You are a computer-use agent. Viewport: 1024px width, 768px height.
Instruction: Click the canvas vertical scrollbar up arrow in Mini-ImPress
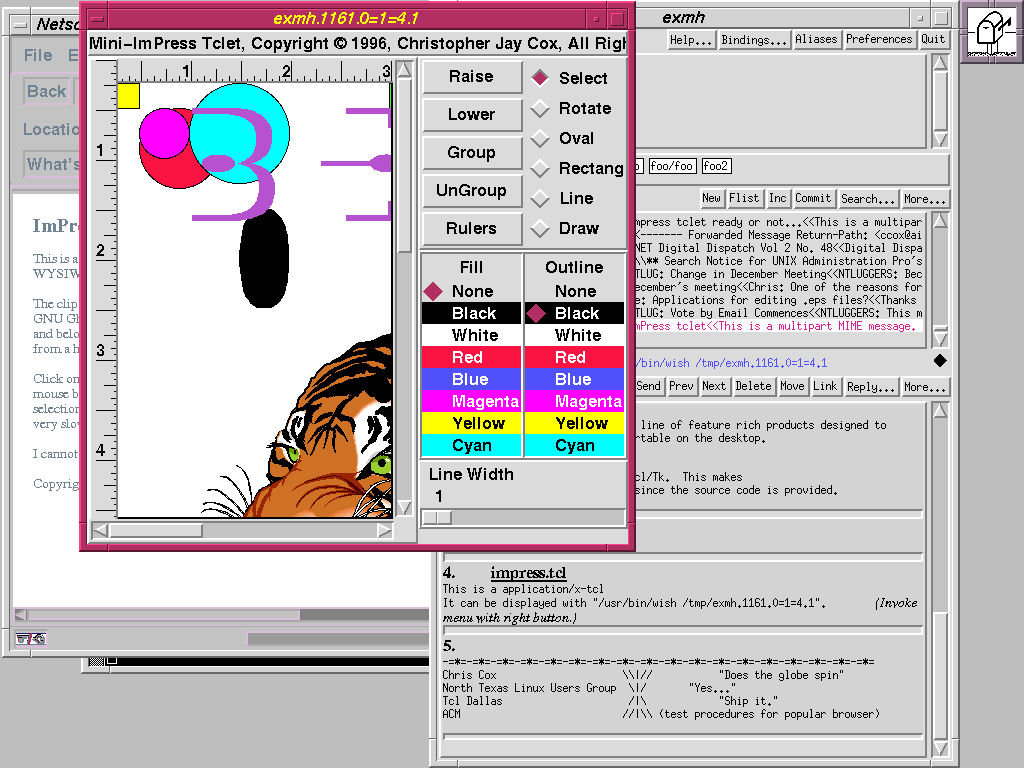pos(405,69)
